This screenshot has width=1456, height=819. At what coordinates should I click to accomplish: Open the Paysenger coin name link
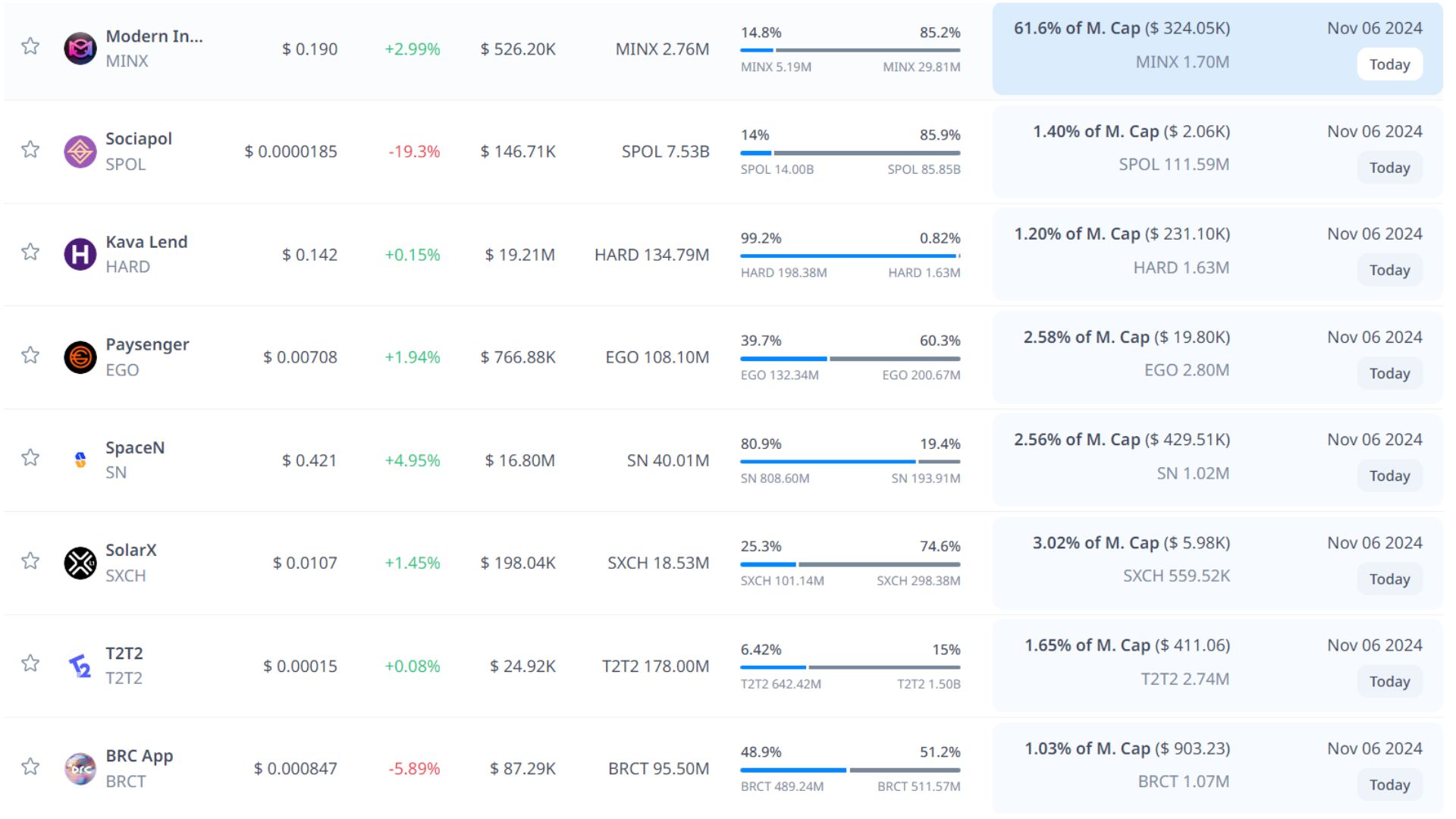[x=147, y=344]
